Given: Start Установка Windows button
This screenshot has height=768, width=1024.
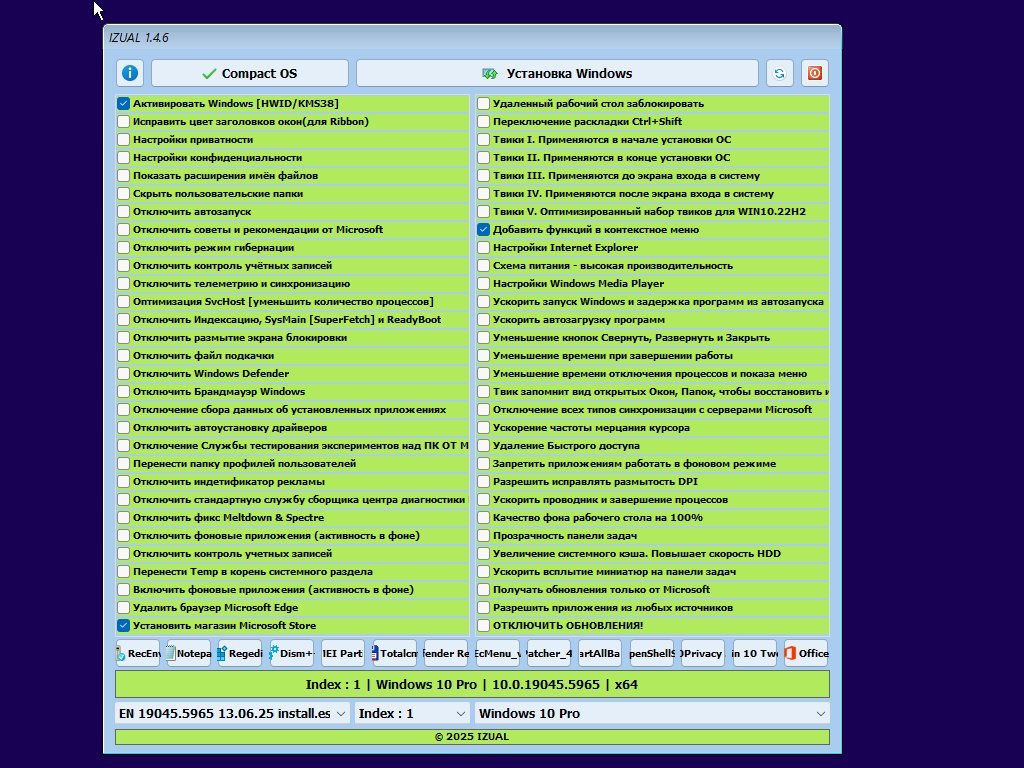Looking at the screenshot, I should click(557, 73).
